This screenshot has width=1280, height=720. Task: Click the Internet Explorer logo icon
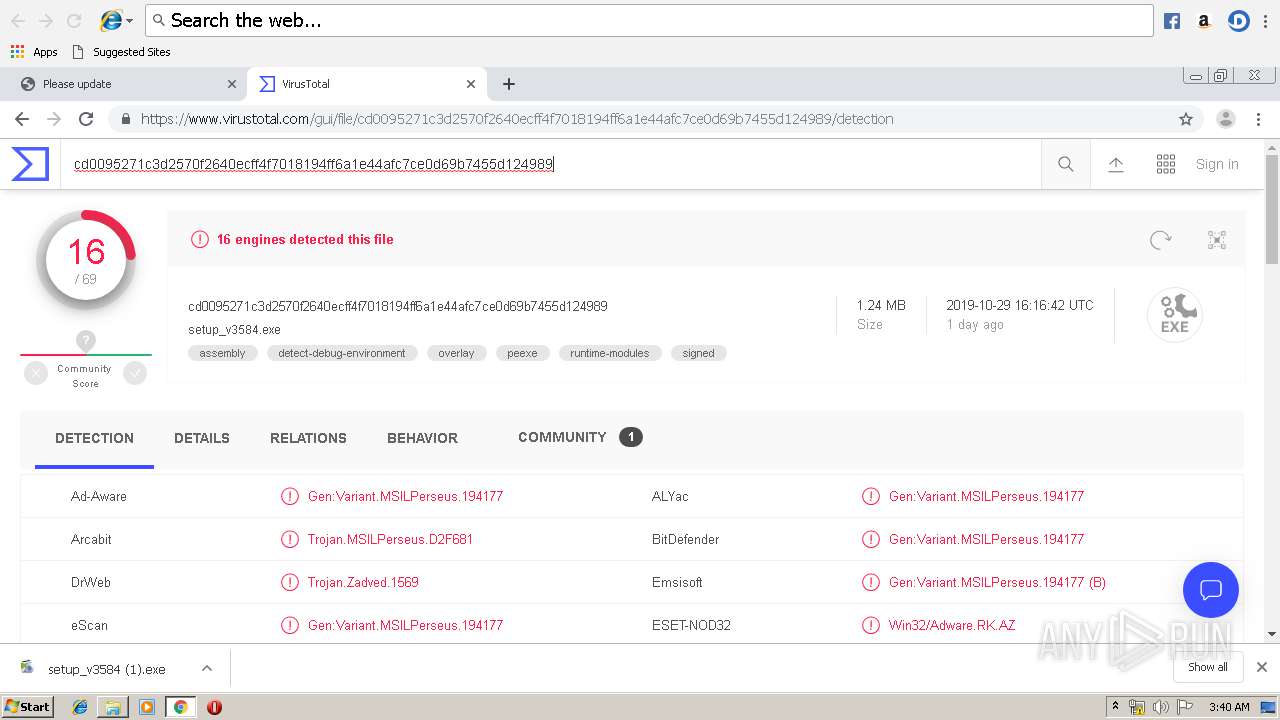point(111,21)
